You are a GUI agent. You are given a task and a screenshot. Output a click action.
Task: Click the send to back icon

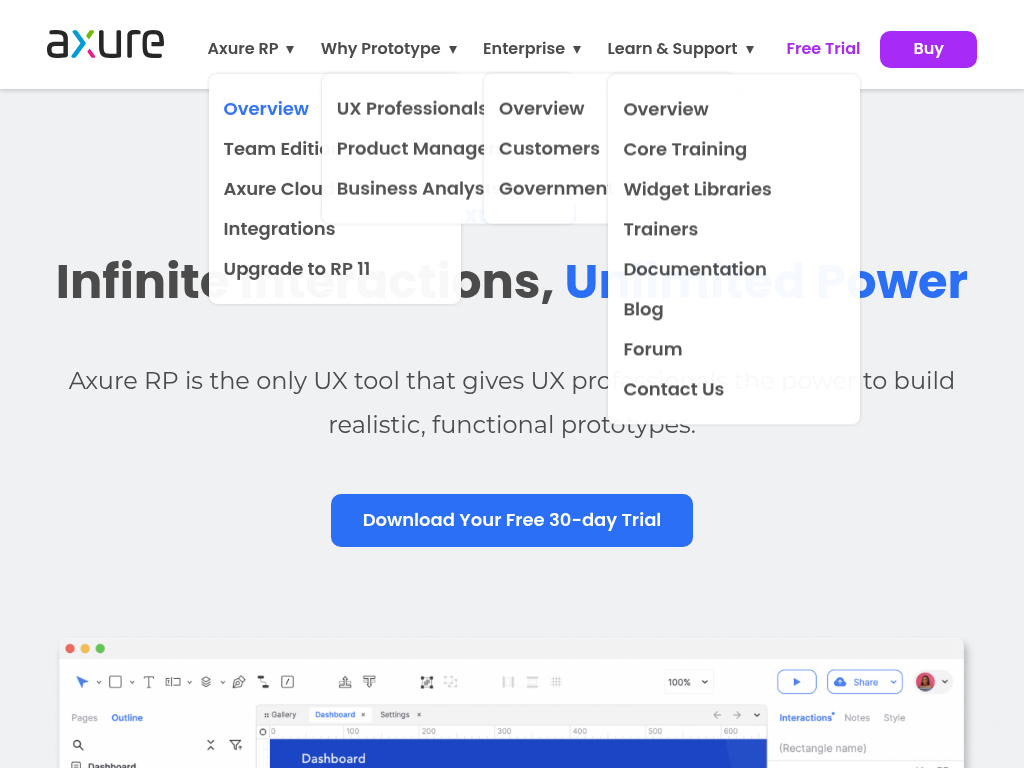coord(370,682)
